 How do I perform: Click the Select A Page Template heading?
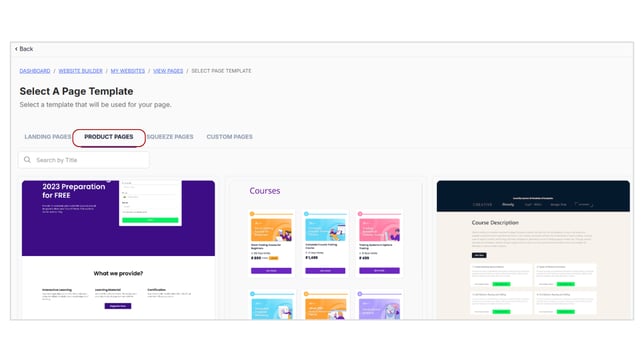[76, 91]
